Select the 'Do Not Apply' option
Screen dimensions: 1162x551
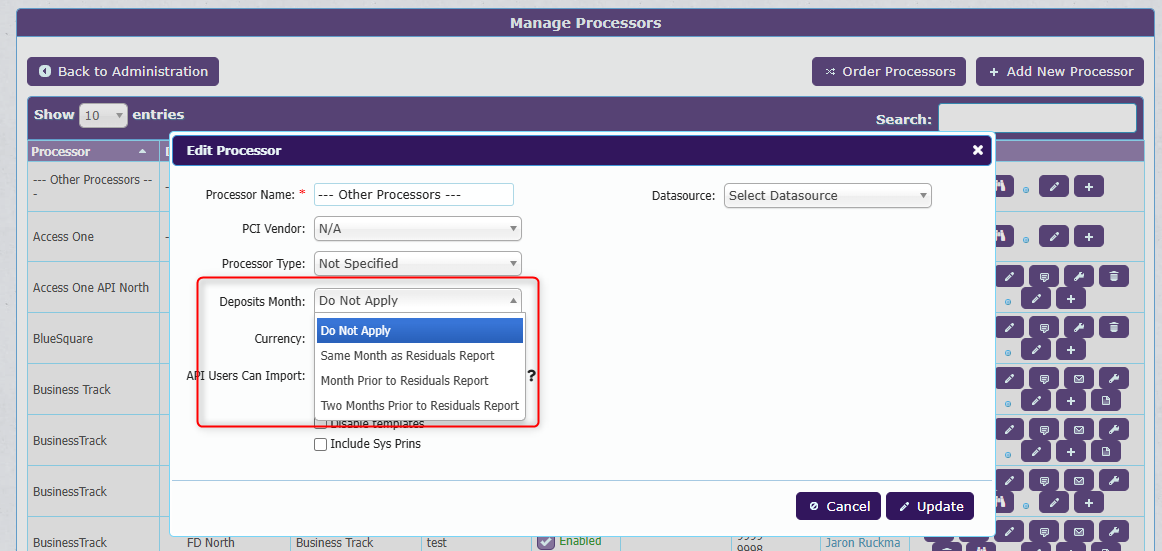pyautogui.click(x=420, y=330)
